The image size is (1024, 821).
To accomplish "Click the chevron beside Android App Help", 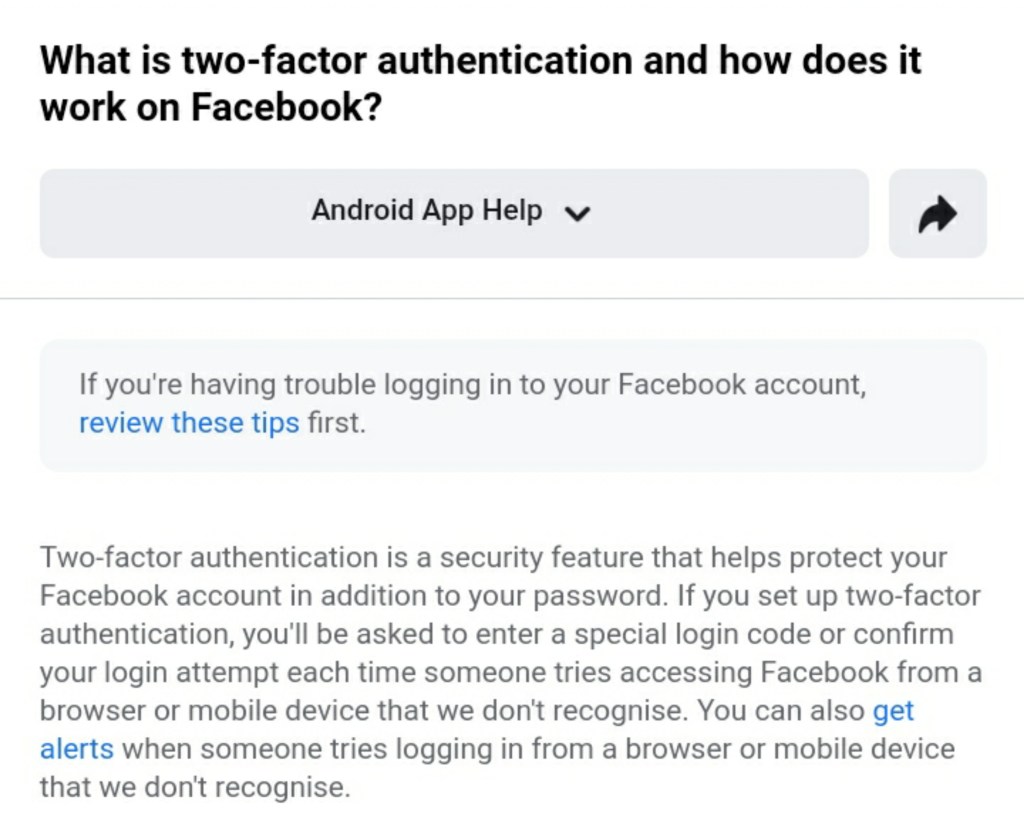I will click(578, 213).
